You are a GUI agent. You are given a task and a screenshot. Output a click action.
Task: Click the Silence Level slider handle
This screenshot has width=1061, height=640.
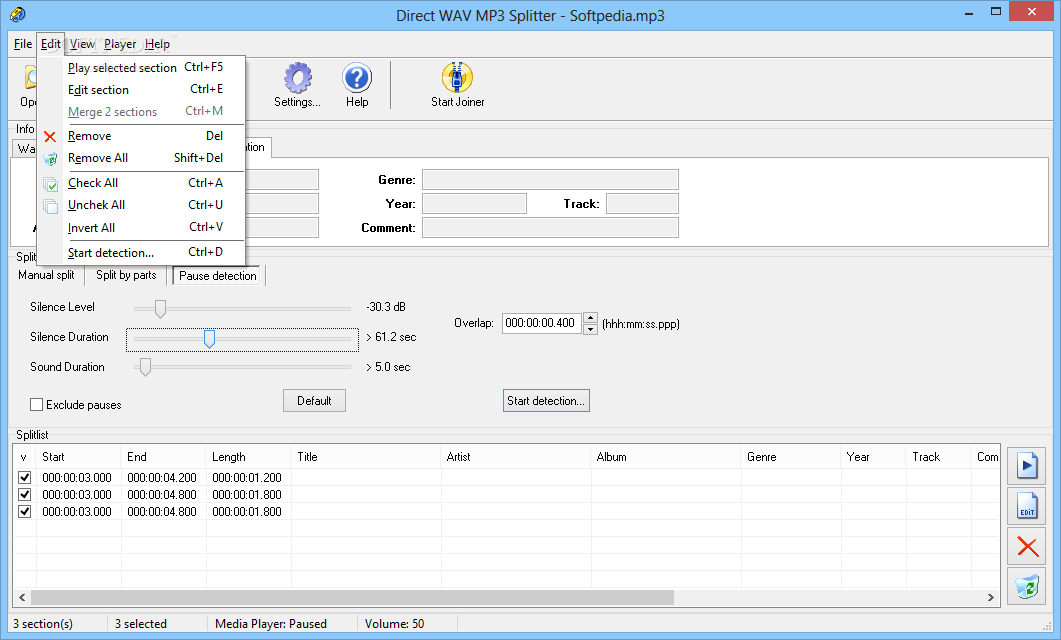point(160,308)
